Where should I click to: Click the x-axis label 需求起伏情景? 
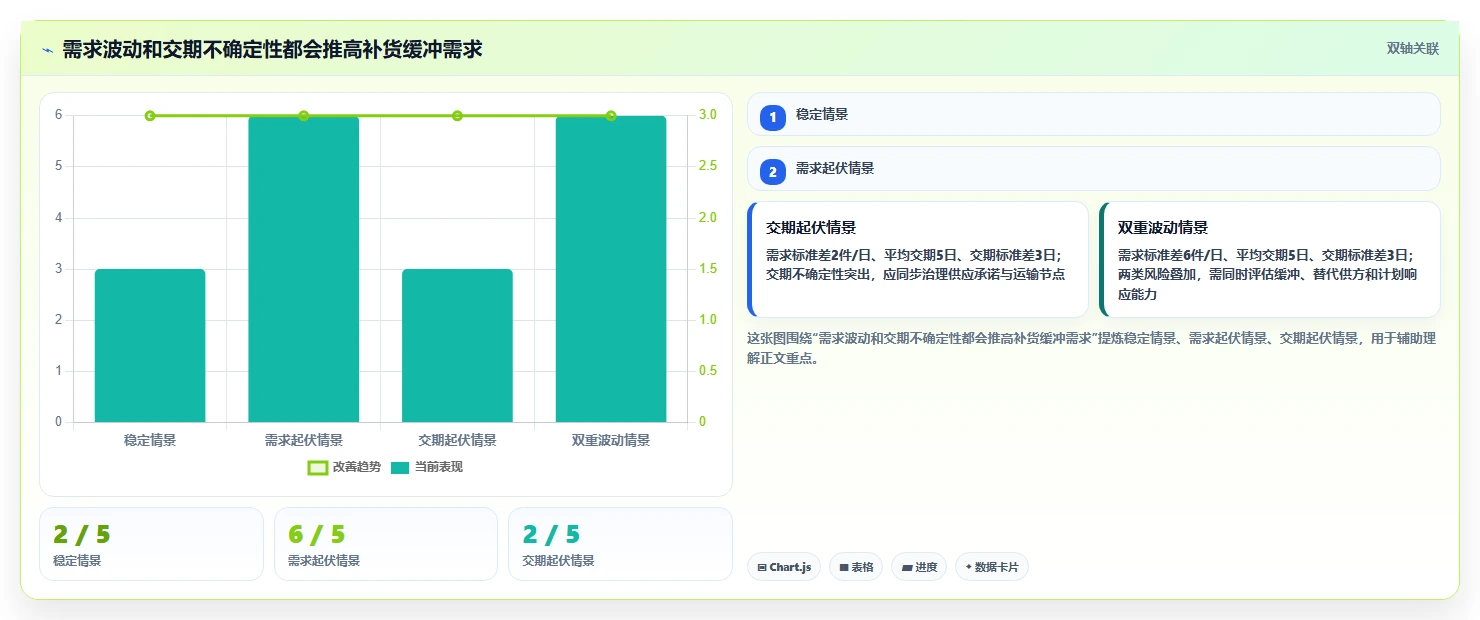tap(304, 440)
